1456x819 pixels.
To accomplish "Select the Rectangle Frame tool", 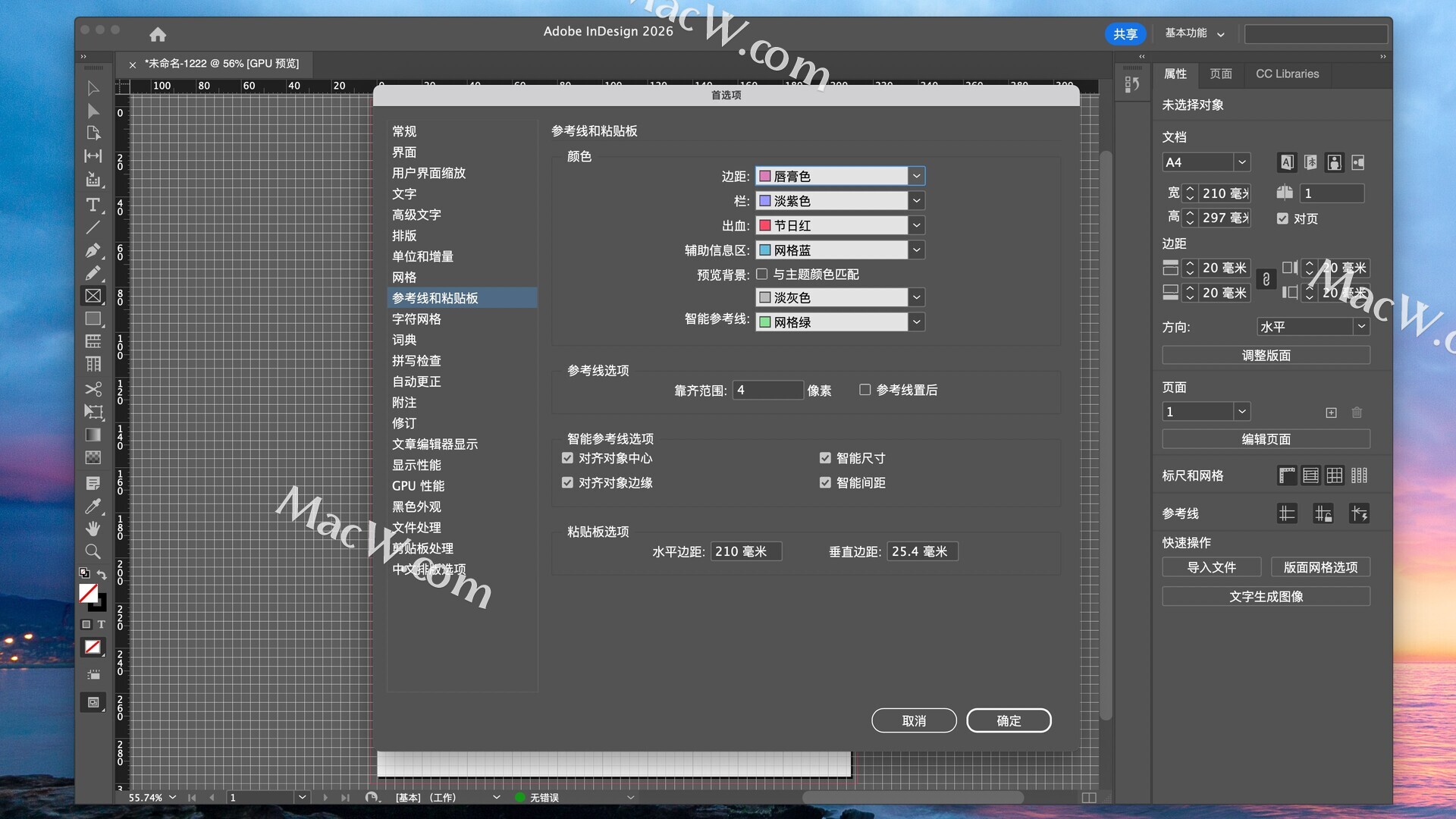I will (x=93, y=296).
